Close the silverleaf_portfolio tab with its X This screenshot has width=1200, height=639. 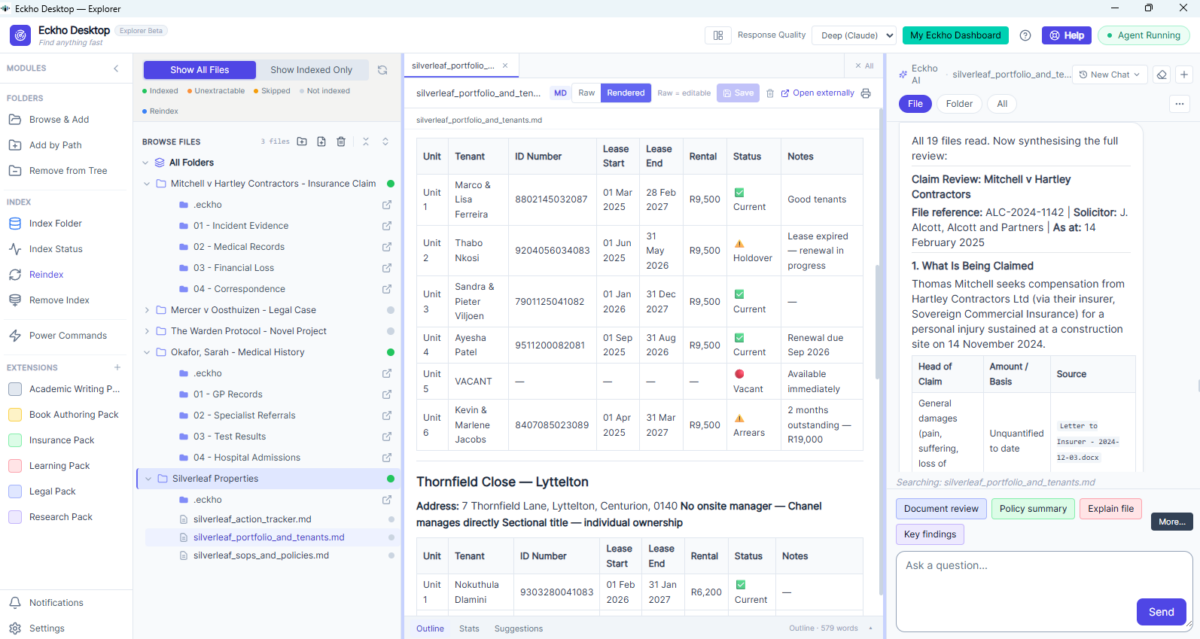(505, 65)
